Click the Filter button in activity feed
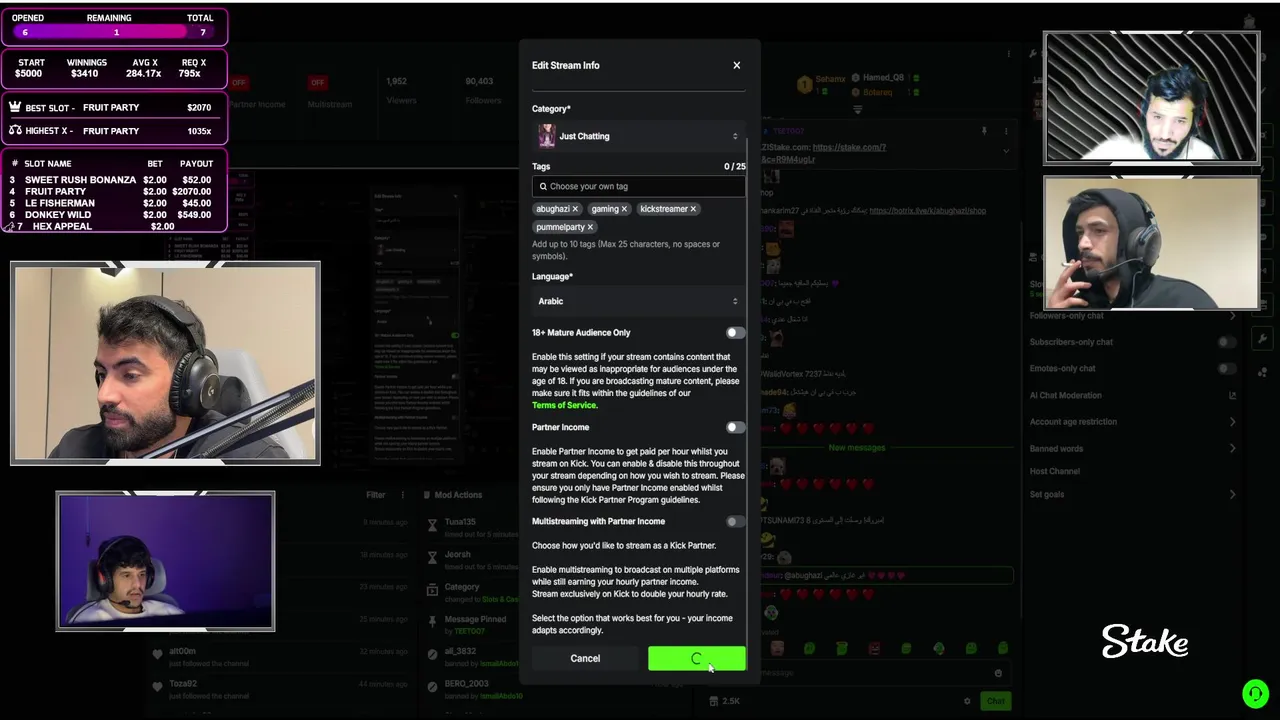 (376, 495)
